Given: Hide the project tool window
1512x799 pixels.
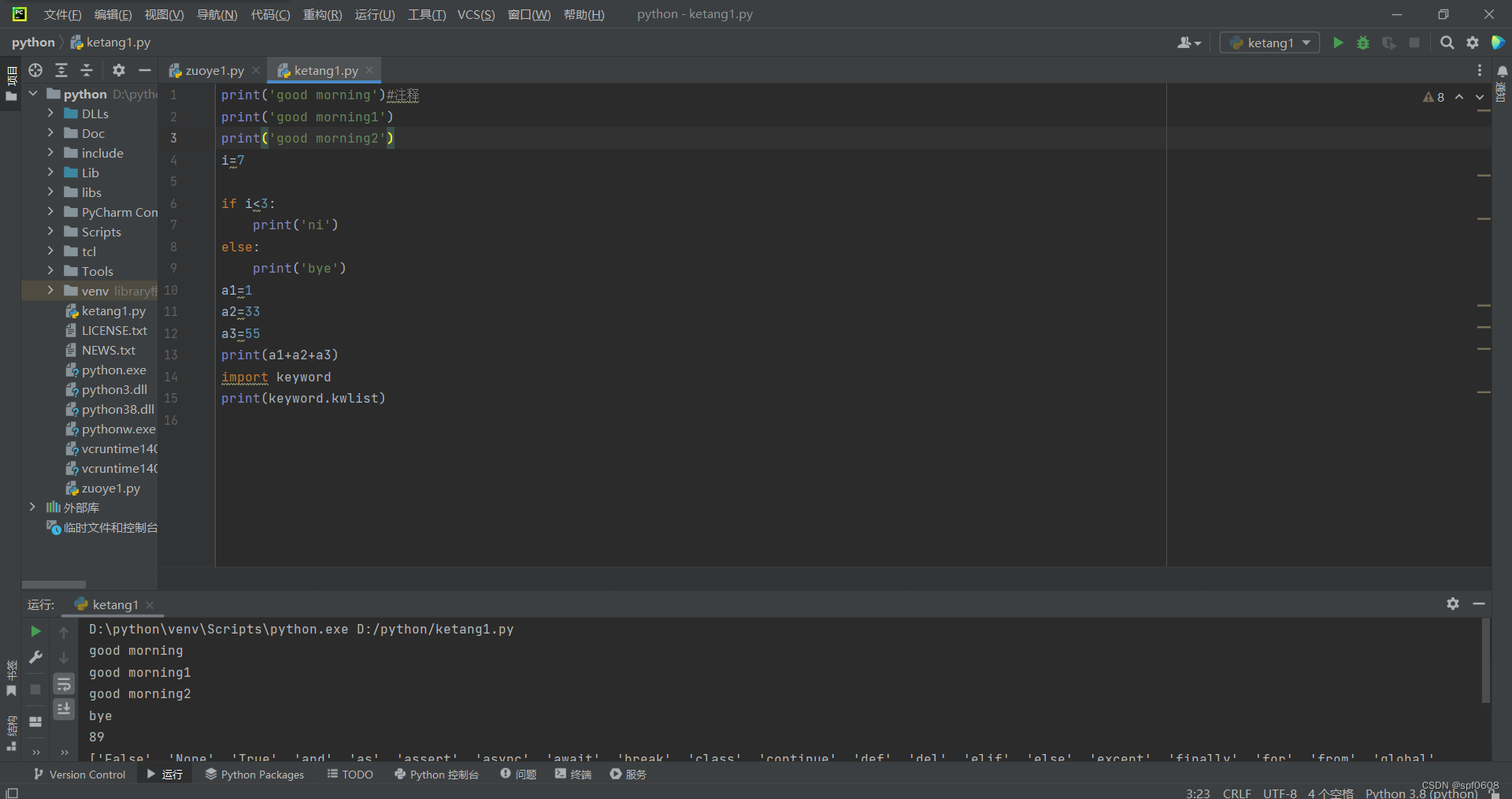Looking at the screenshot, I should click(144, 70).
